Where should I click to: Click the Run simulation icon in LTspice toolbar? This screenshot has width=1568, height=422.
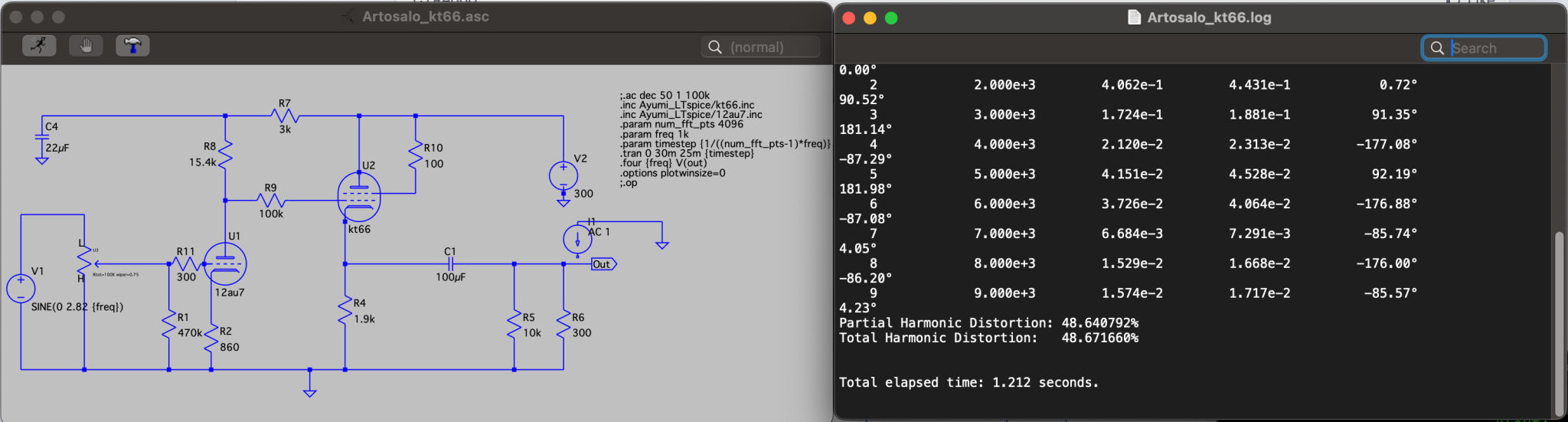[x=39, y=46]
